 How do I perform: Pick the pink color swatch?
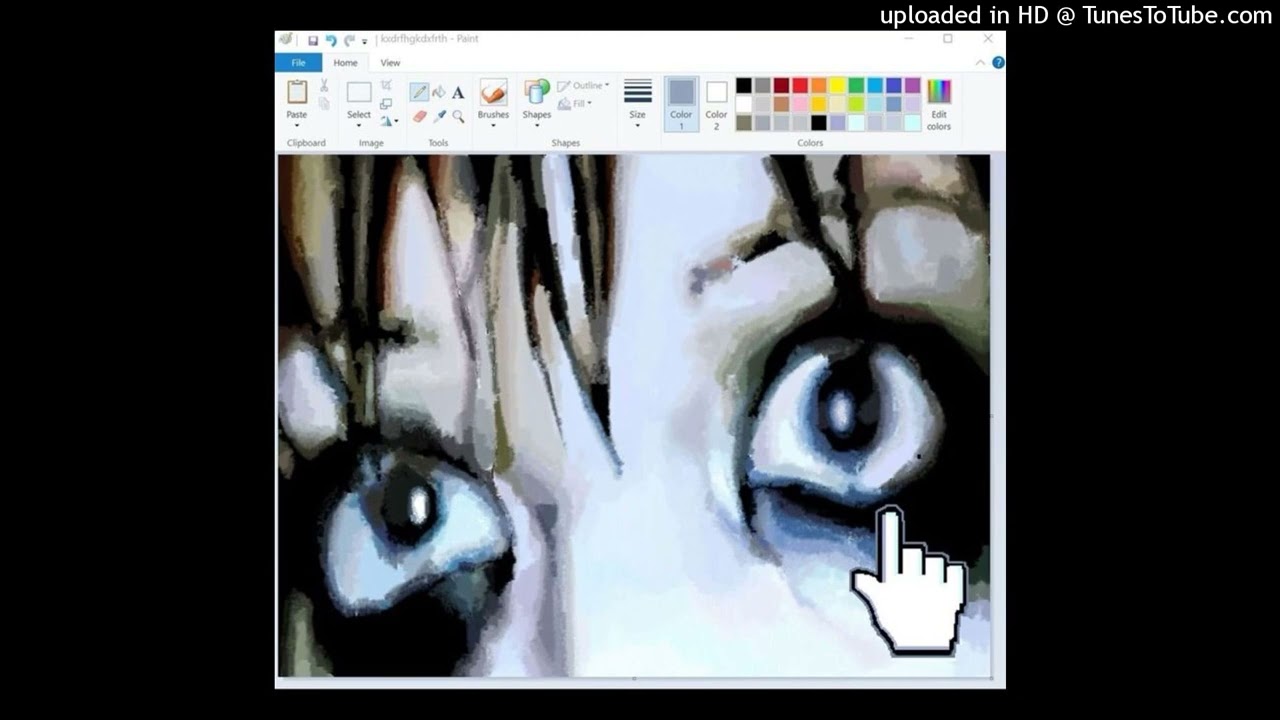(x=800, y=104)
